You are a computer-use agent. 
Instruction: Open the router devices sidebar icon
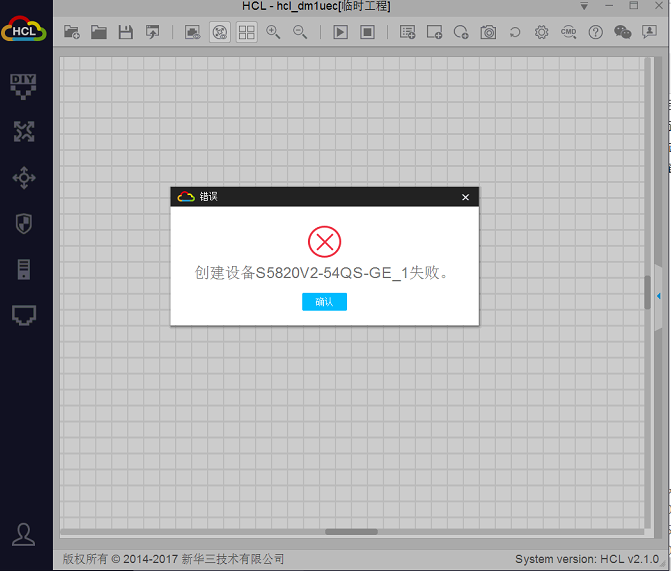(24, 131)
